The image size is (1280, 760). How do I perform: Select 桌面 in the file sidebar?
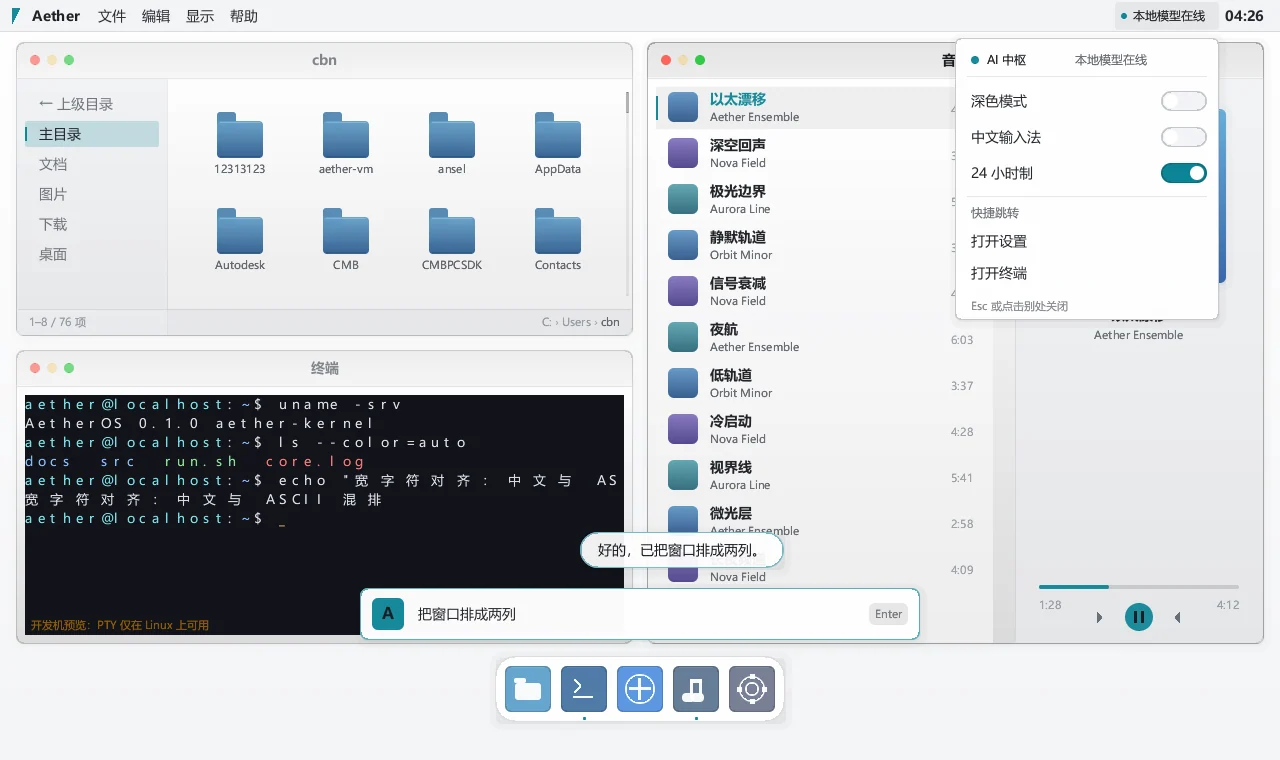(x=92, y=254)
